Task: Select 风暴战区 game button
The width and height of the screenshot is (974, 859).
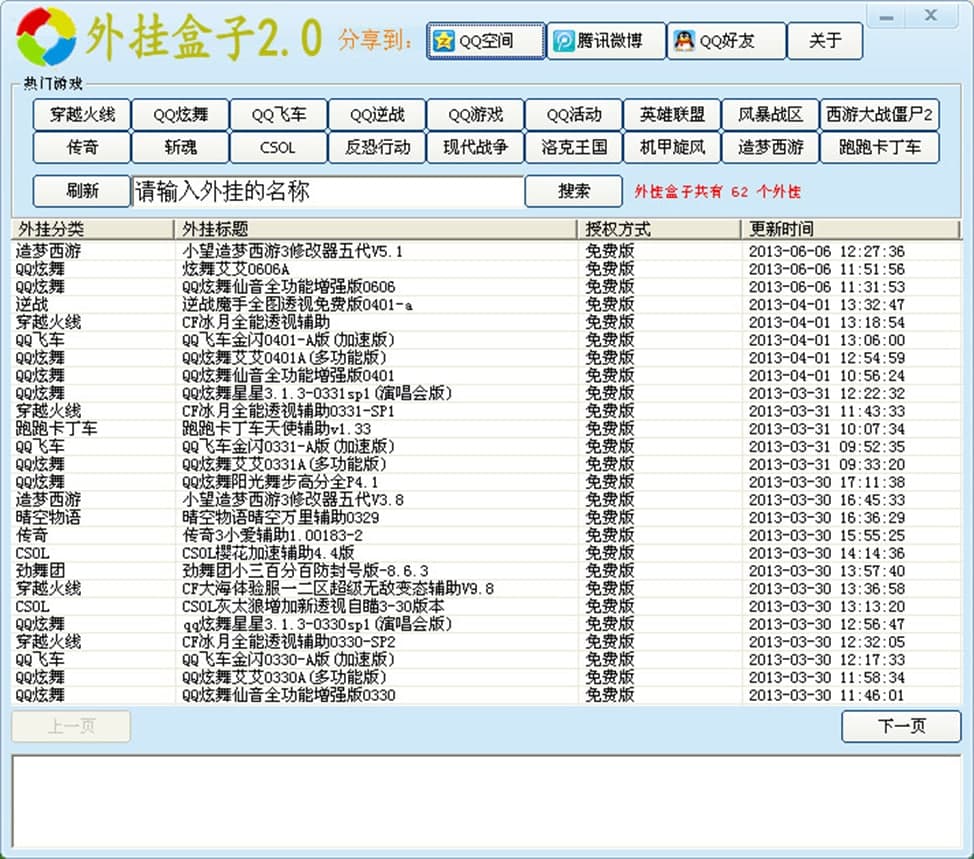Action: click(x=770, y=114)
